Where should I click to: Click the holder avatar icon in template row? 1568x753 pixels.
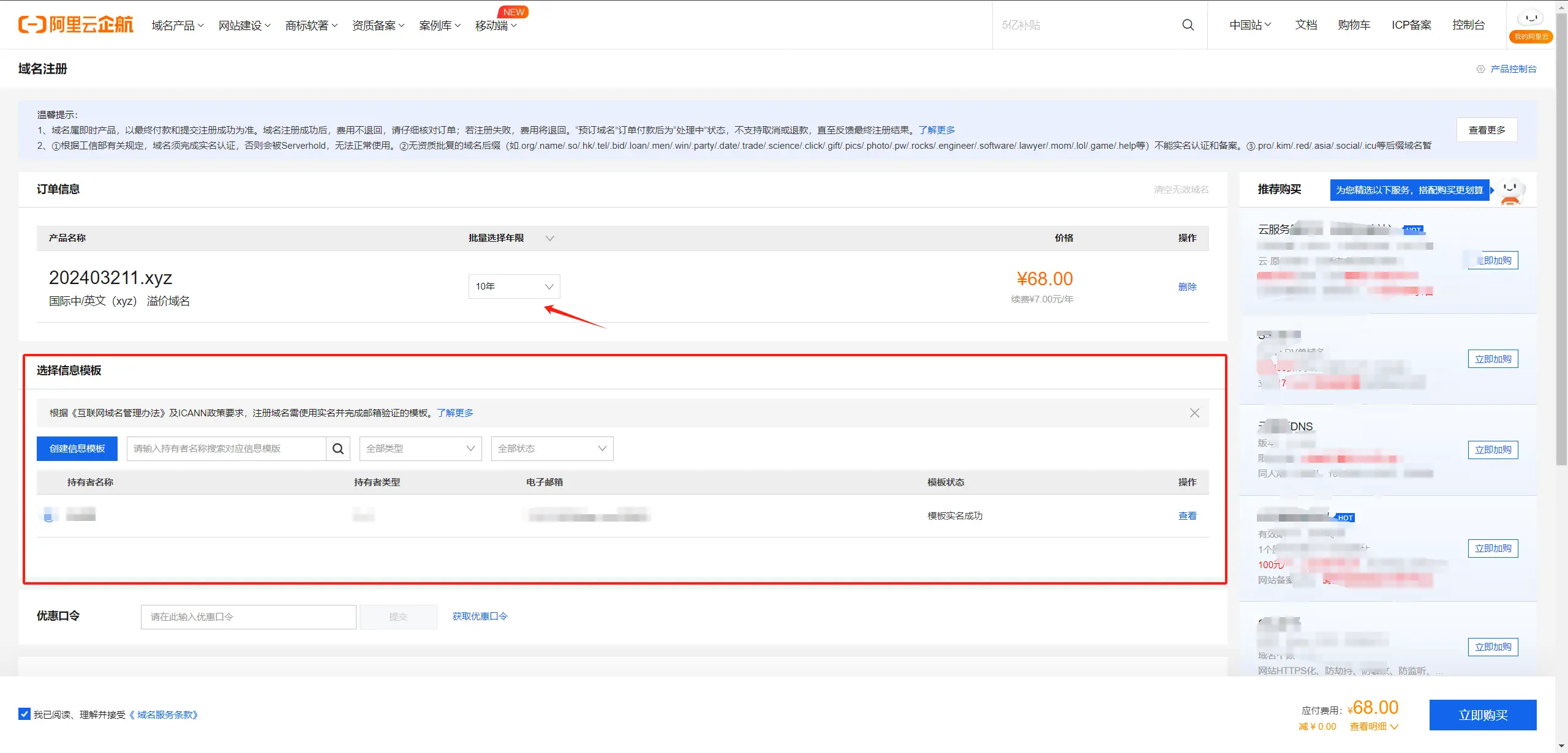49,514
